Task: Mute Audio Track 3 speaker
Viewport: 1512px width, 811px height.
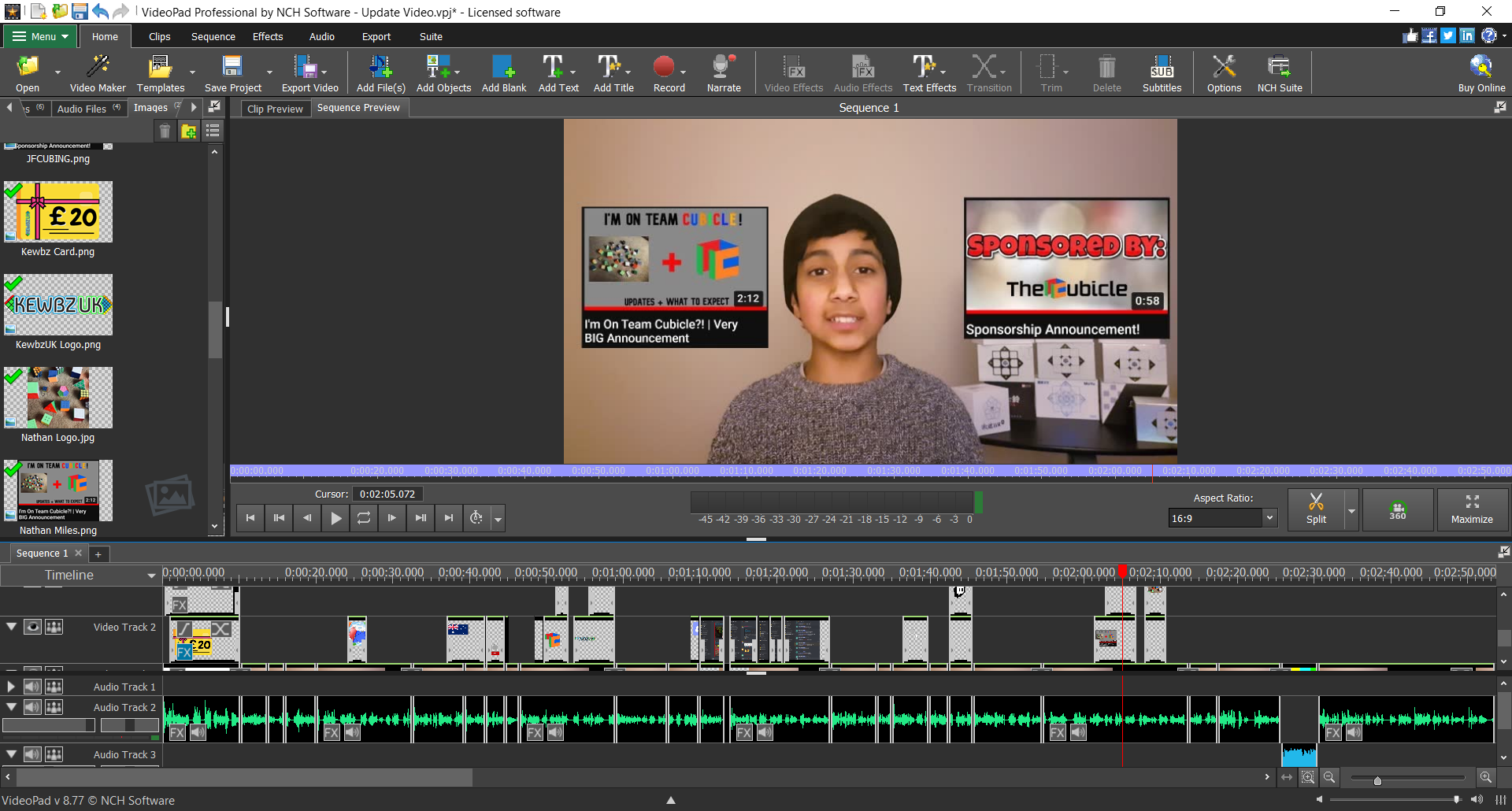Action: pyautogui.click(x=32, y=754)
